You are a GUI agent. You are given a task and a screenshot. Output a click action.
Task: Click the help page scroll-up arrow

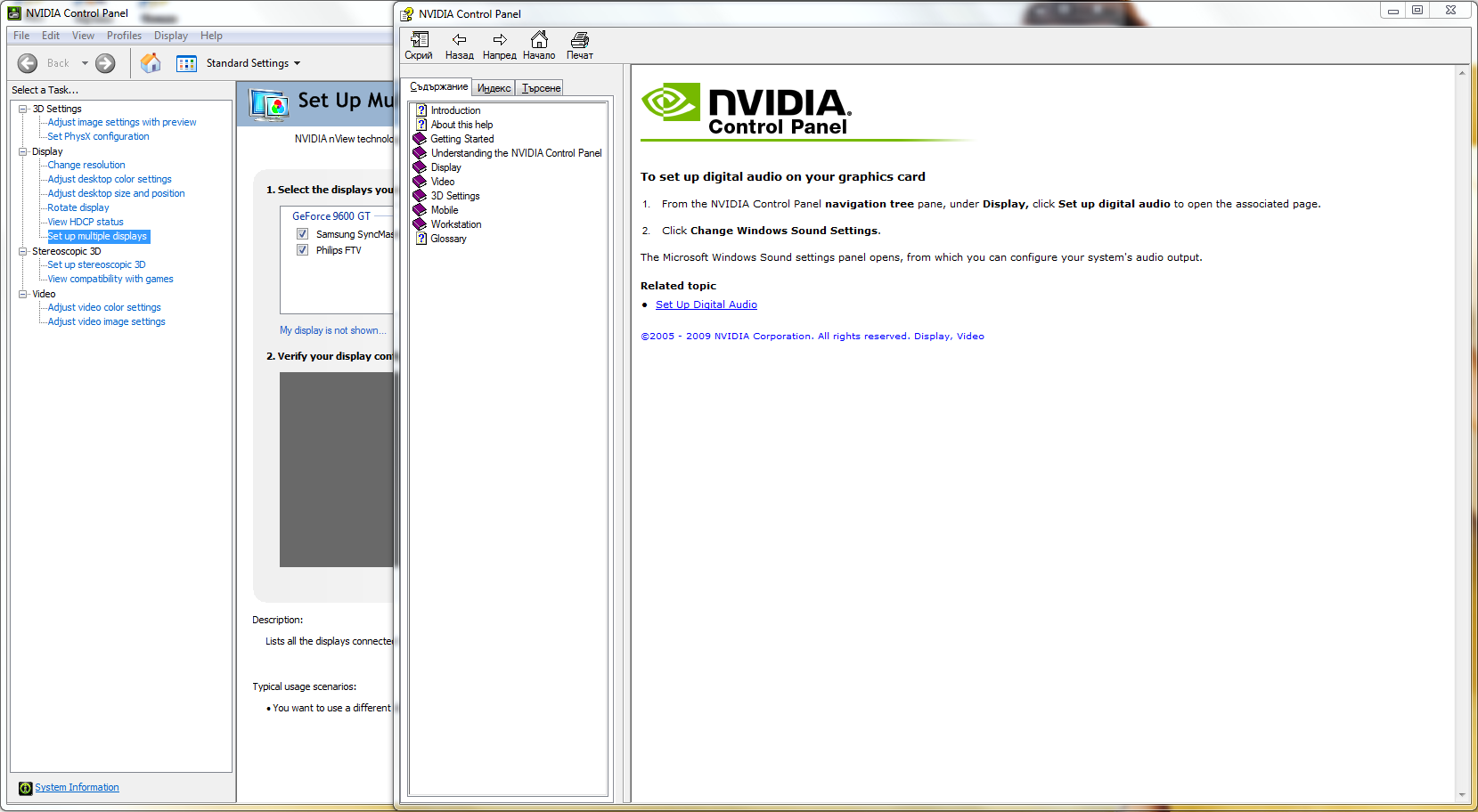[1462, 72]
